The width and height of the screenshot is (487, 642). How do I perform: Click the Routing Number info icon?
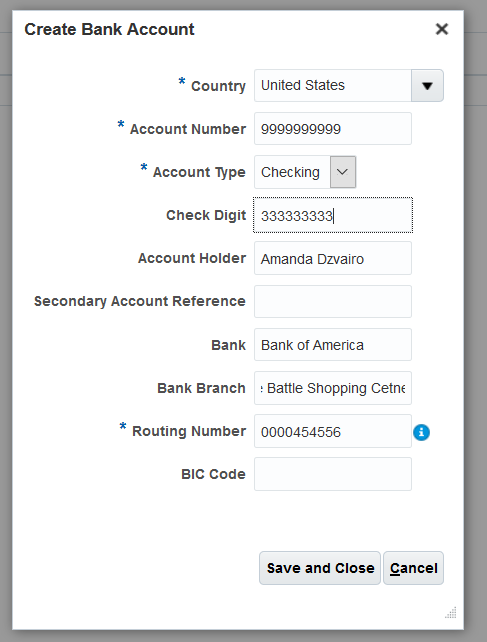pos(421,432)
